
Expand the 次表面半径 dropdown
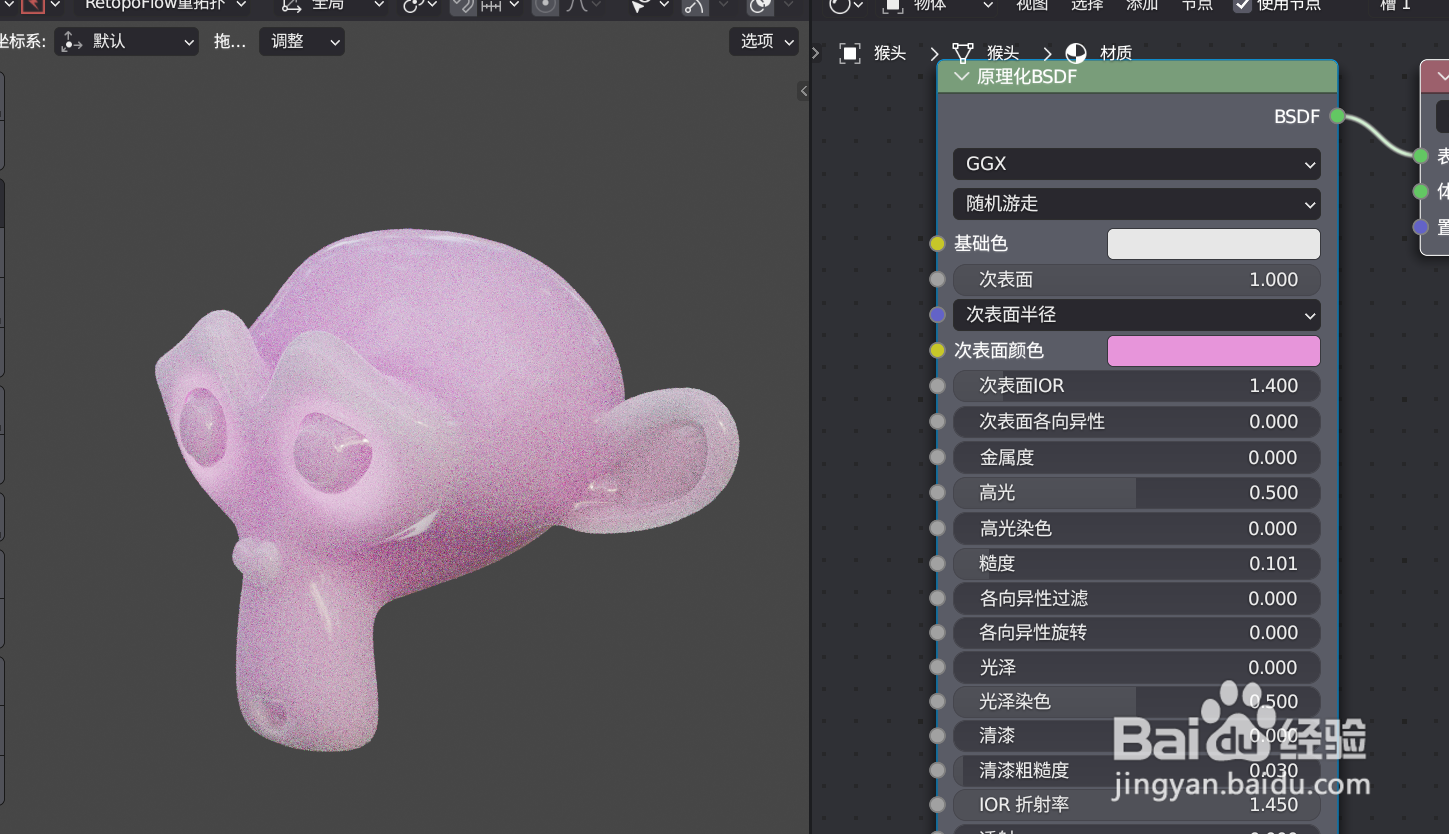point(1137,315)
